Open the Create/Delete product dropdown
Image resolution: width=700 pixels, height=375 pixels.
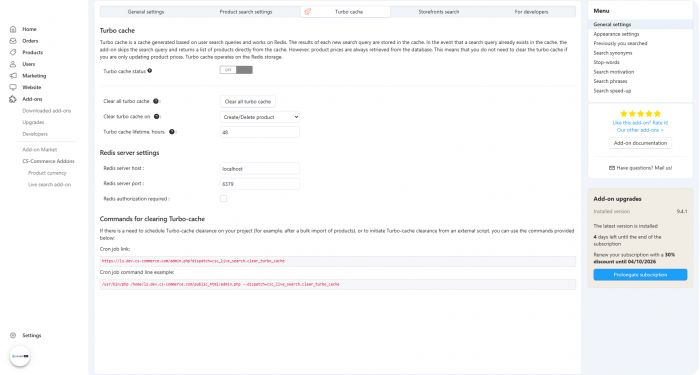click(x=259, y=117)
